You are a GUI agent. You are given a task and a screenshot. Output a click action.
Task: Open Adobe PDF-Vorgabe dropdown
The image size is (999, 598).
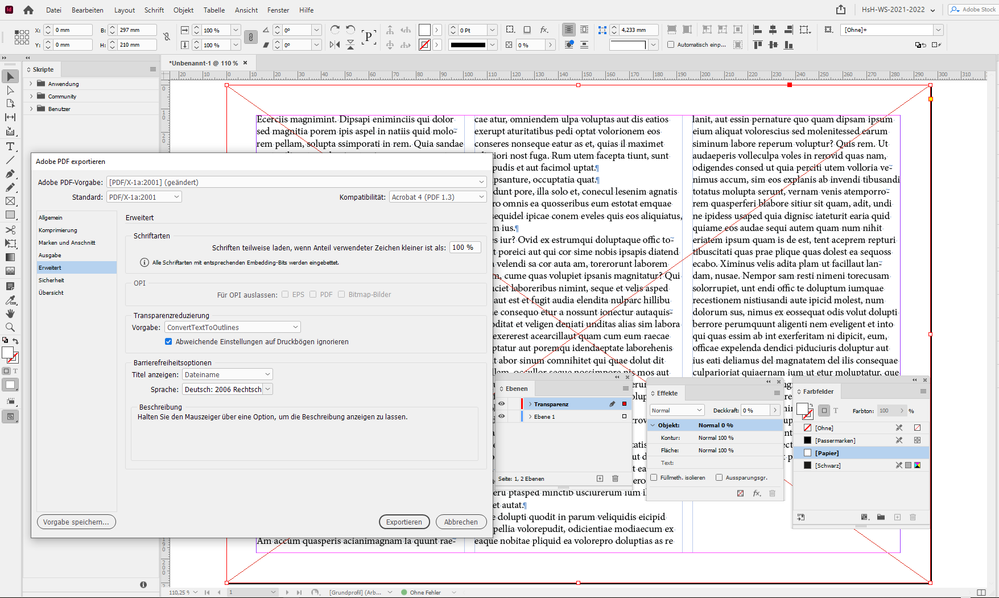click(296, 182)
